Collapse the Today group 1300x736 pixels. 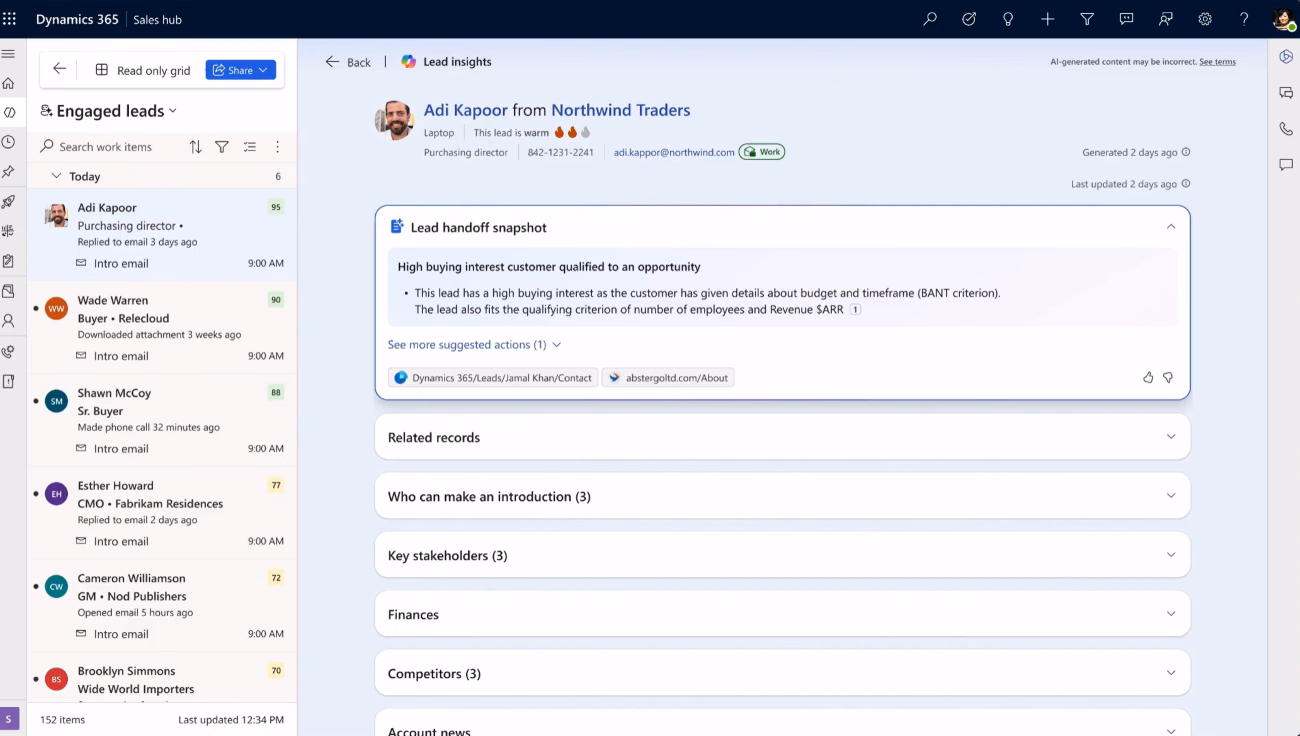point(57,176)
